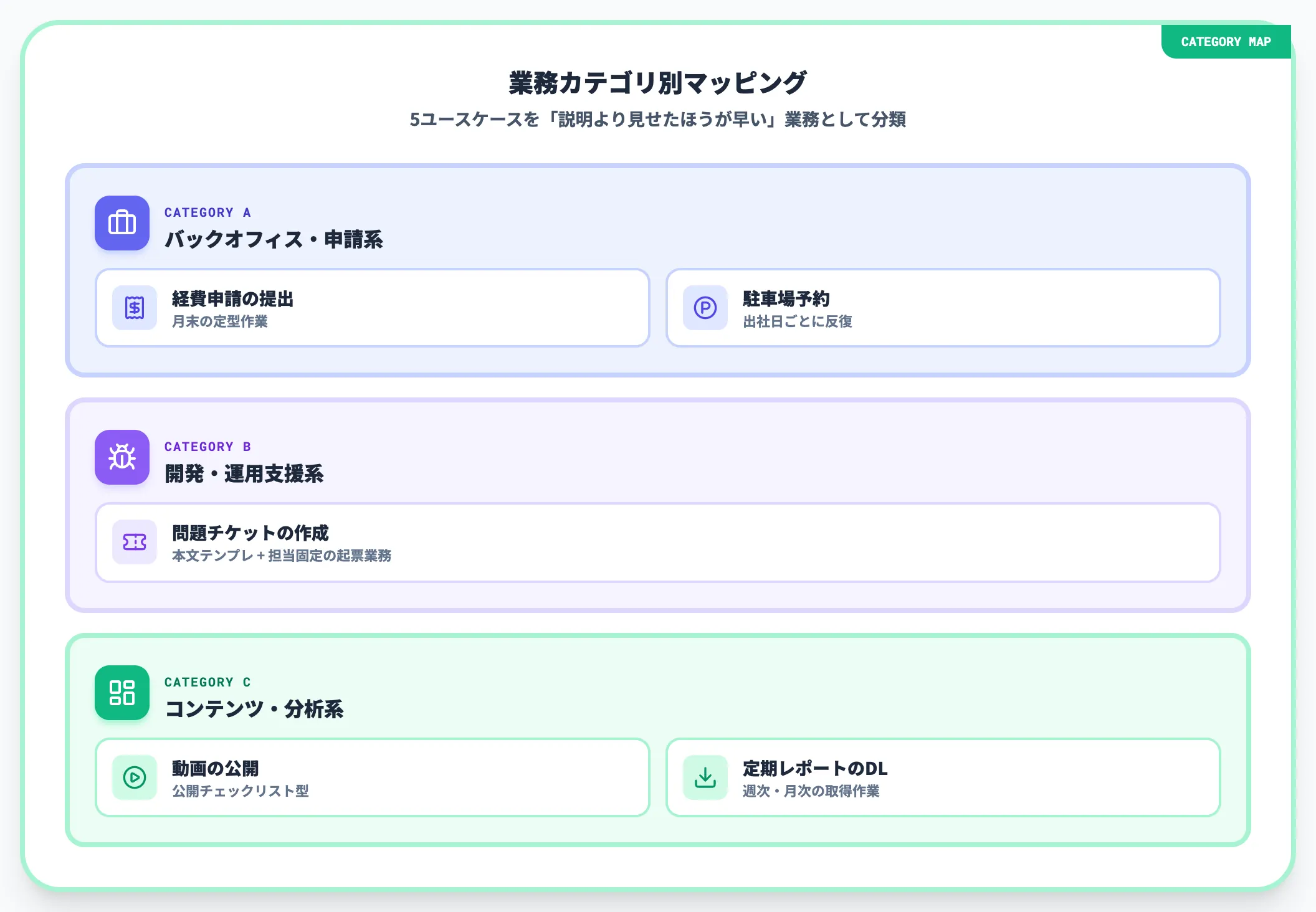Click the grid layout icon for Category C
This screenshot has width=1316, height=912.
122,693
